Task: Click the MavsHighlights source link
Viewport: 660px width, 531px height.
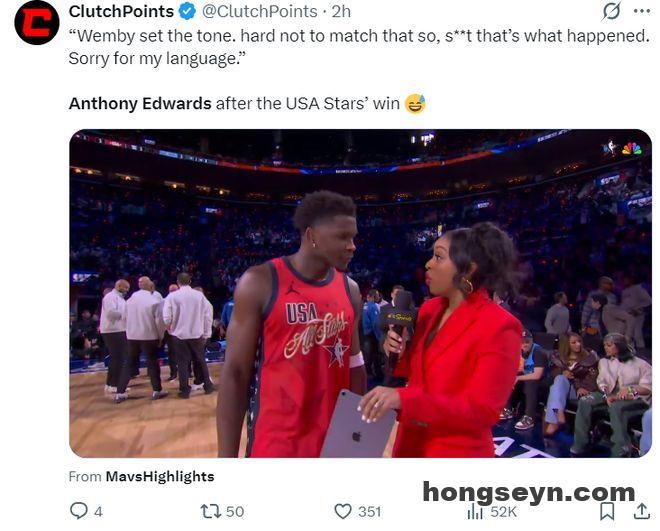Action: coord(160,476)
